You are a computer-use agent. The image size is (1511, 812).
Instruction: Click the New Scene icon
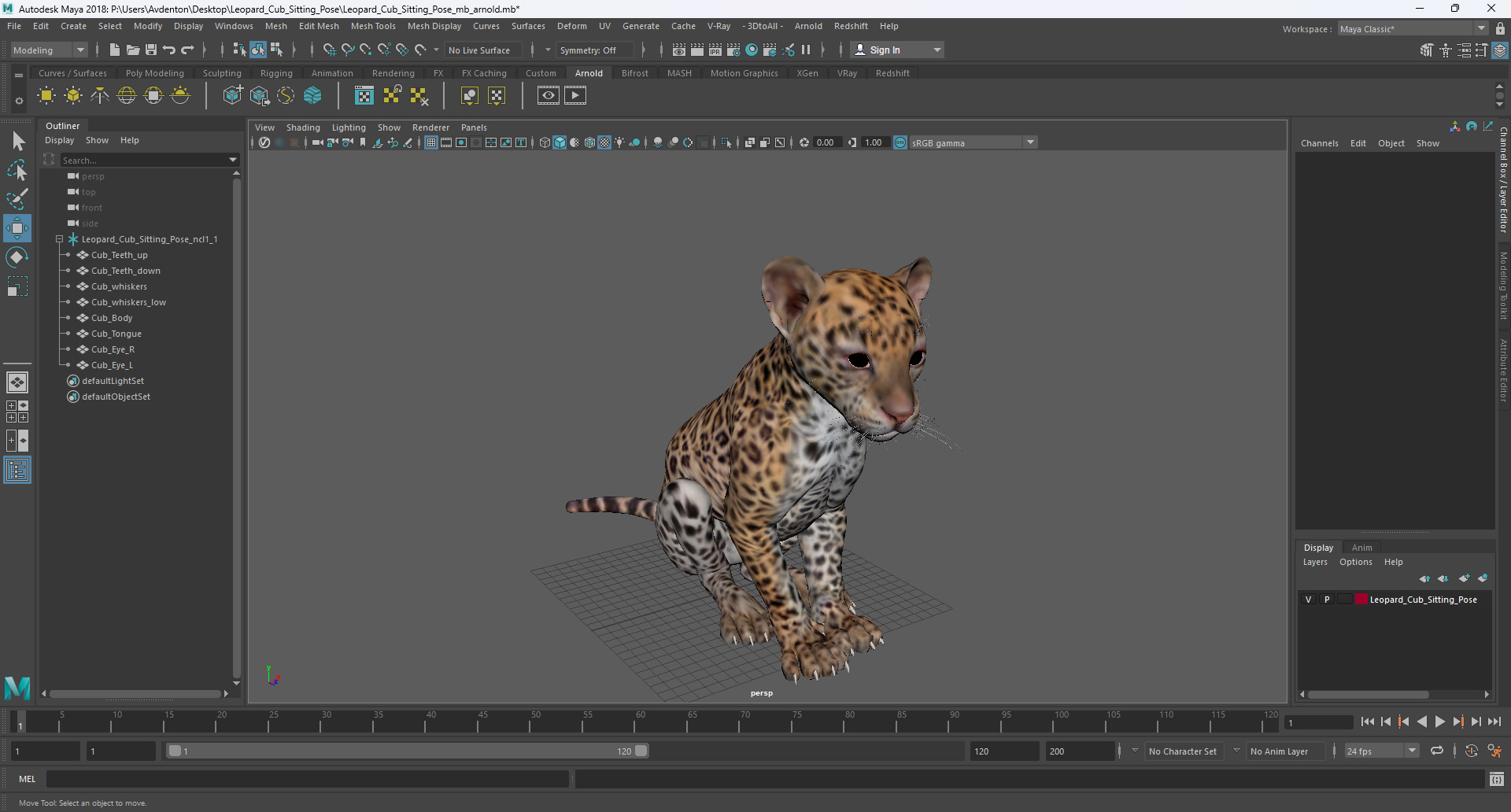(115, 50)
